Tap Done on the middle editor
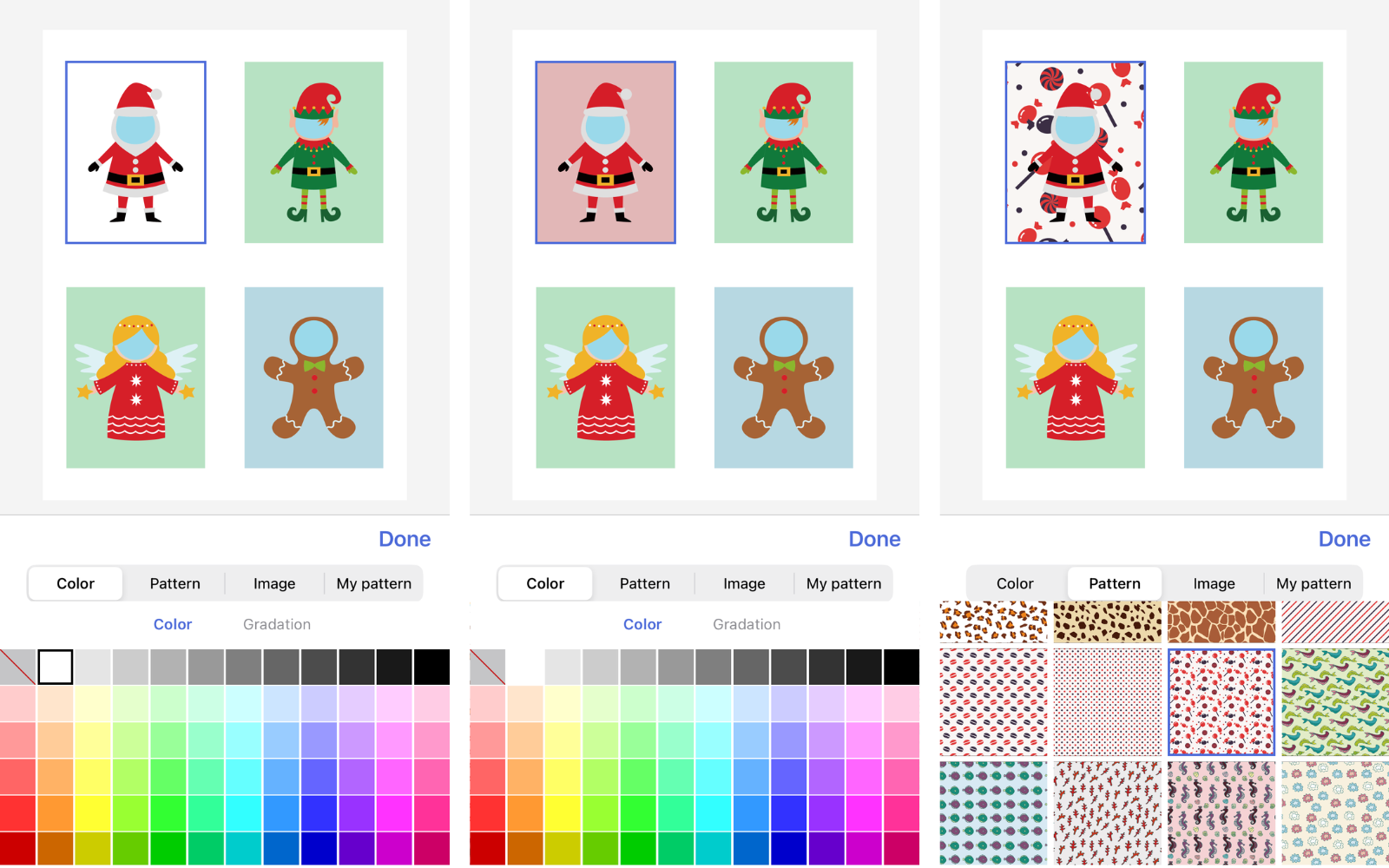 click(874, 538)
